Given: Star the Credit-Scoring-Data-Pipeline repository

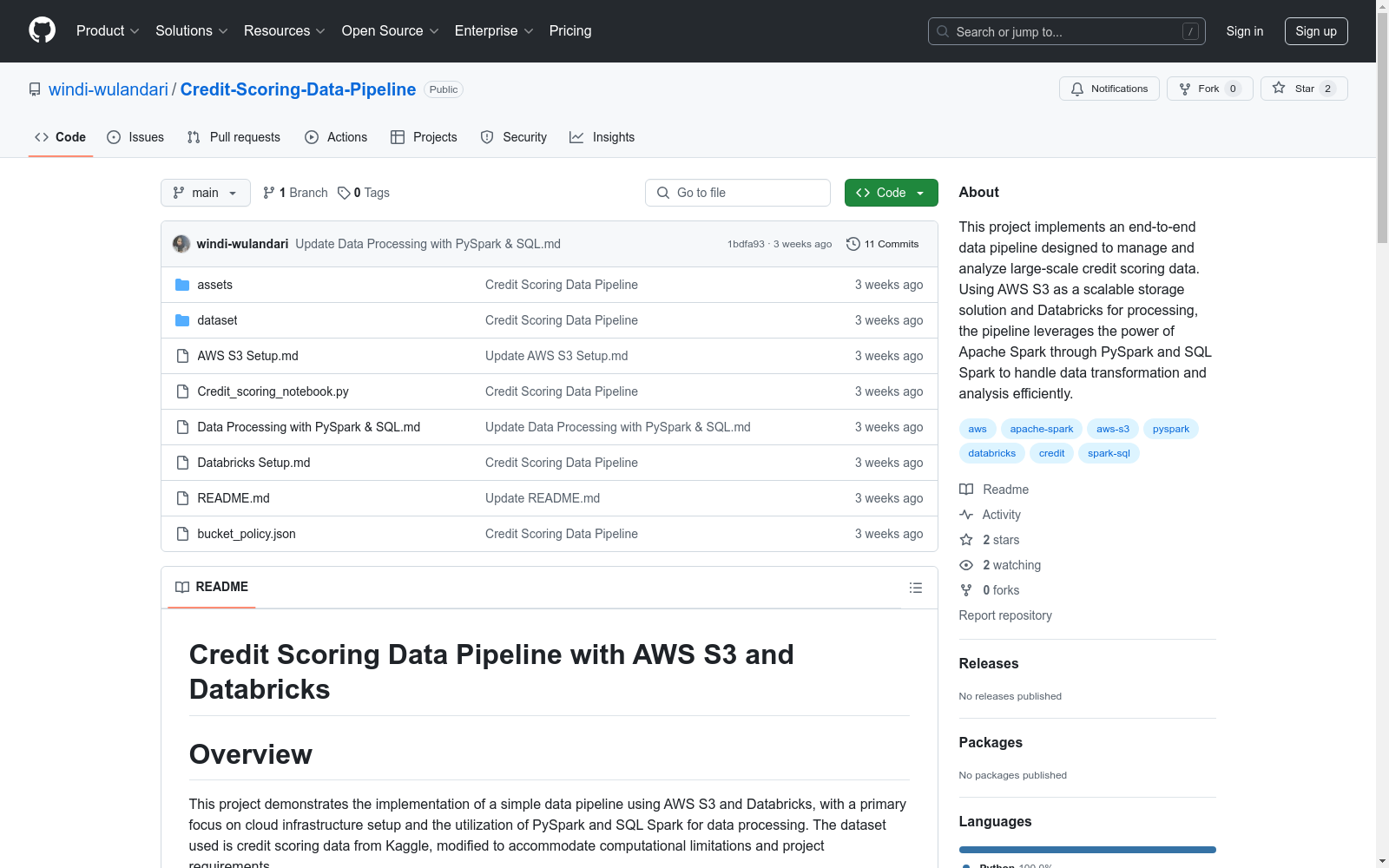Looking at the screenshot, I should coord(1302,88).
